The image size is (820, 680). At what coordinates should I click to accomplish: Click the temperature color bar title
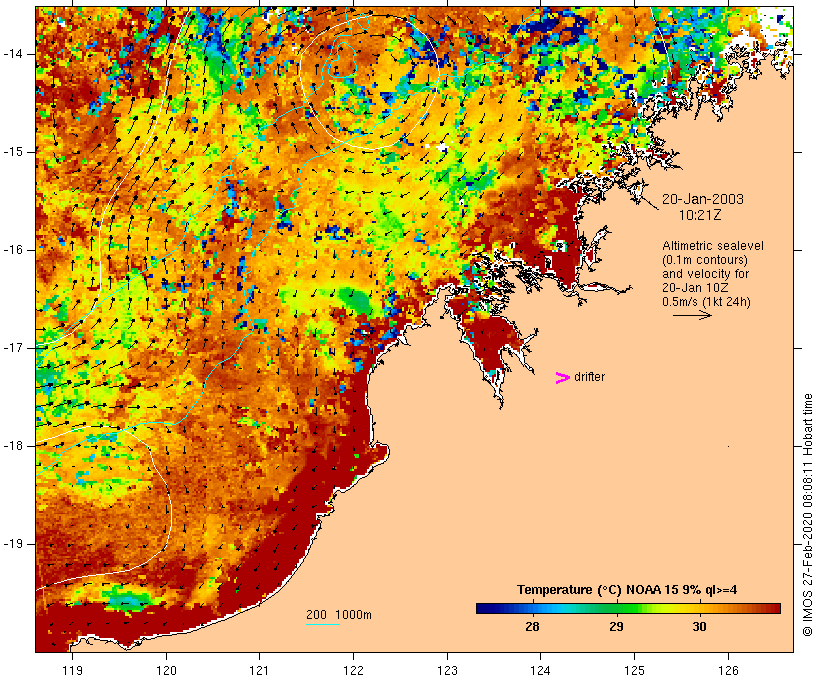point(627,590)
